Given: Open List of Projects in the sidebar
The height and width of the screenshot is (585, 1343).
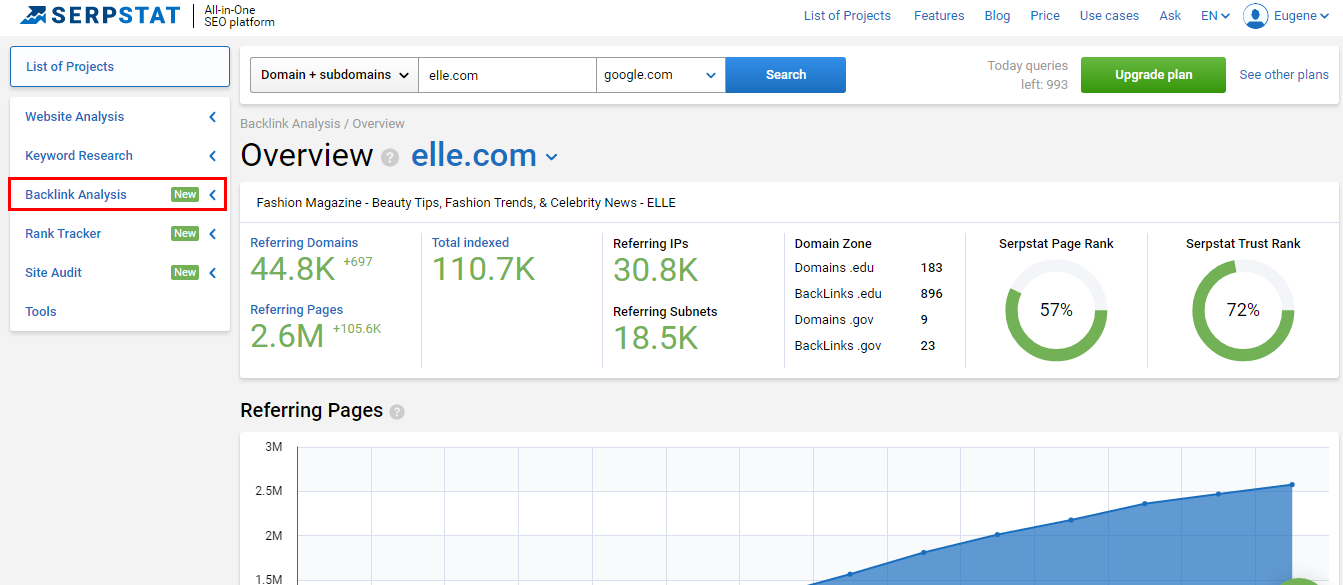Looking at the screenshot, I should [120, 67].
